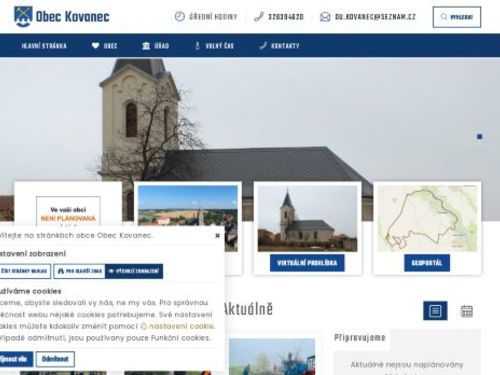Go to Hlavní stránka menu item
Image resolution: width=500 pixels, height=375 pixels.
click(44, 46)
